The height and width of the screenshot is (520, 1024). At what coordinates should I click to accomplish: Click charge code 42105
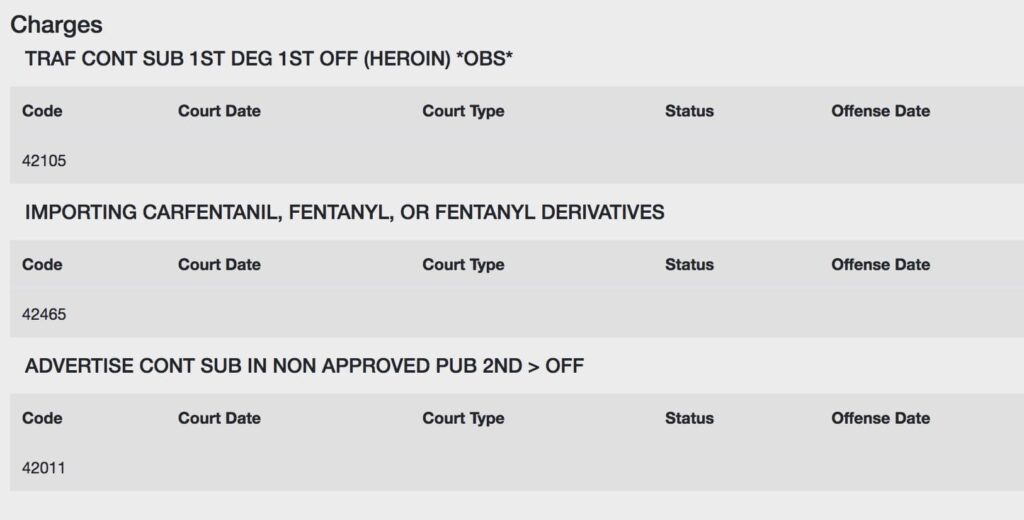[44, 161]
